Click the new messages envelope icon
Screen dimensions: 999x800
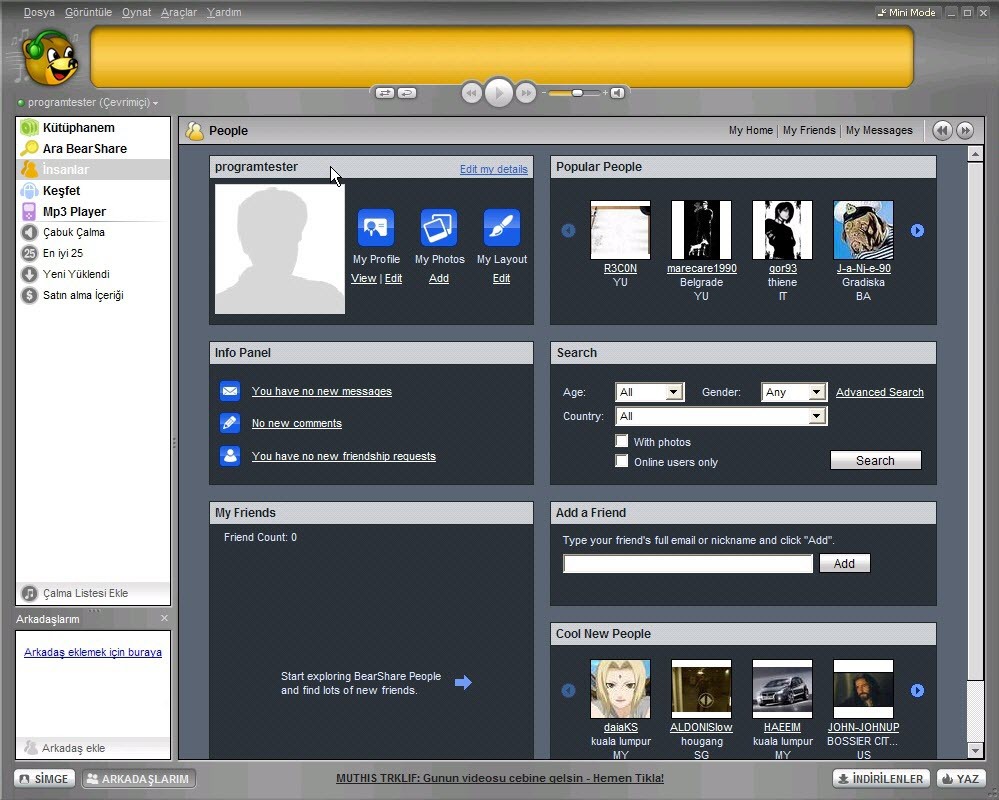[230, 390]
